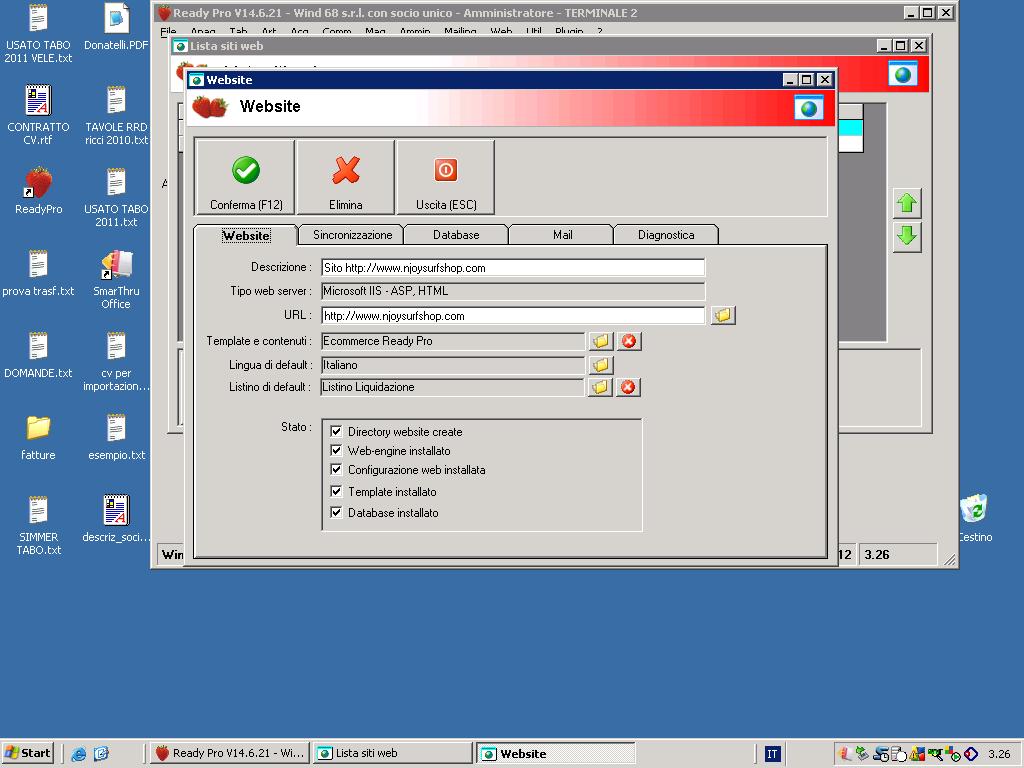Open the Web menu in Ready Pro
This screenshot has width=1024, height=768.
coord(501,31)
